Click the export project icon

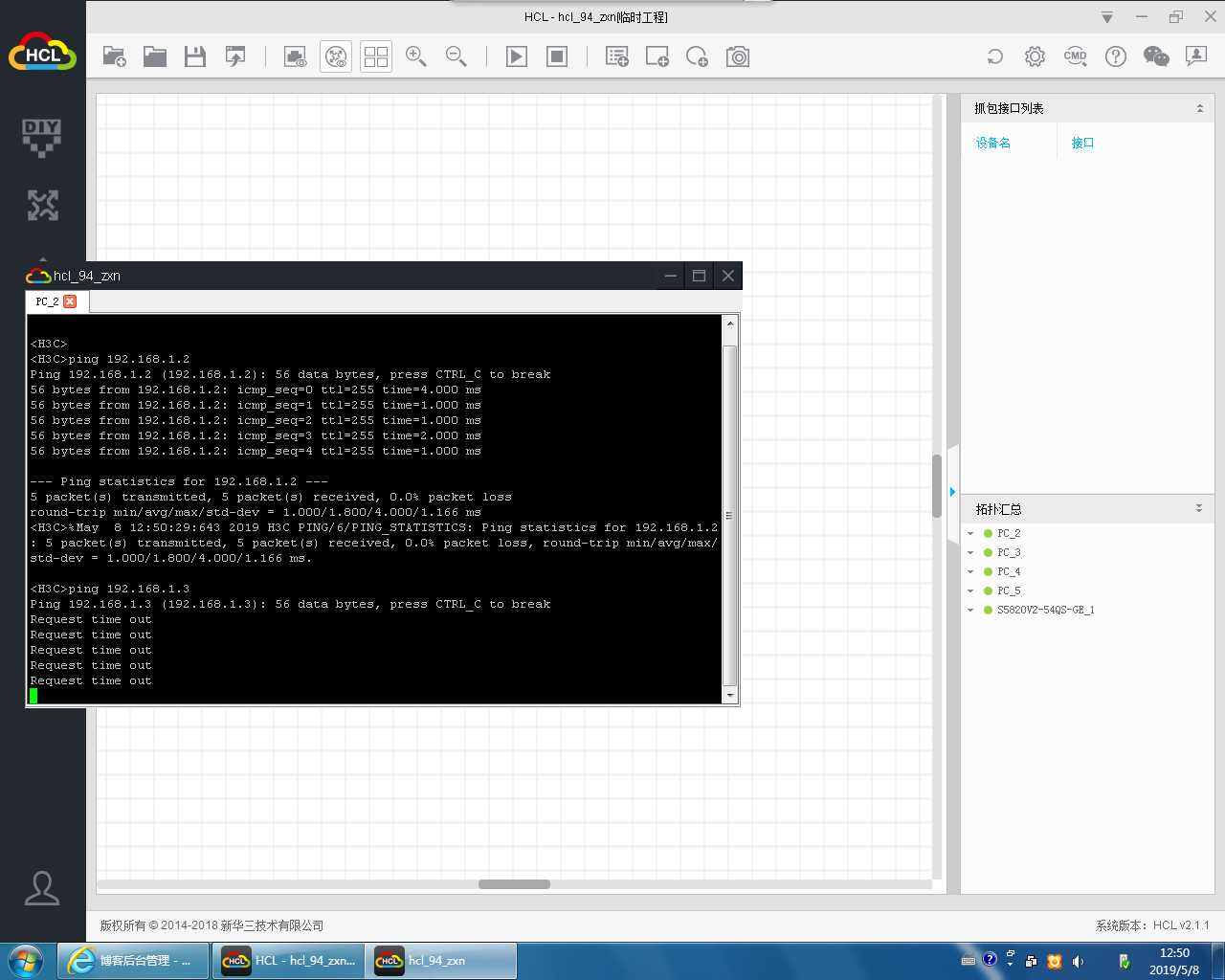235,57
